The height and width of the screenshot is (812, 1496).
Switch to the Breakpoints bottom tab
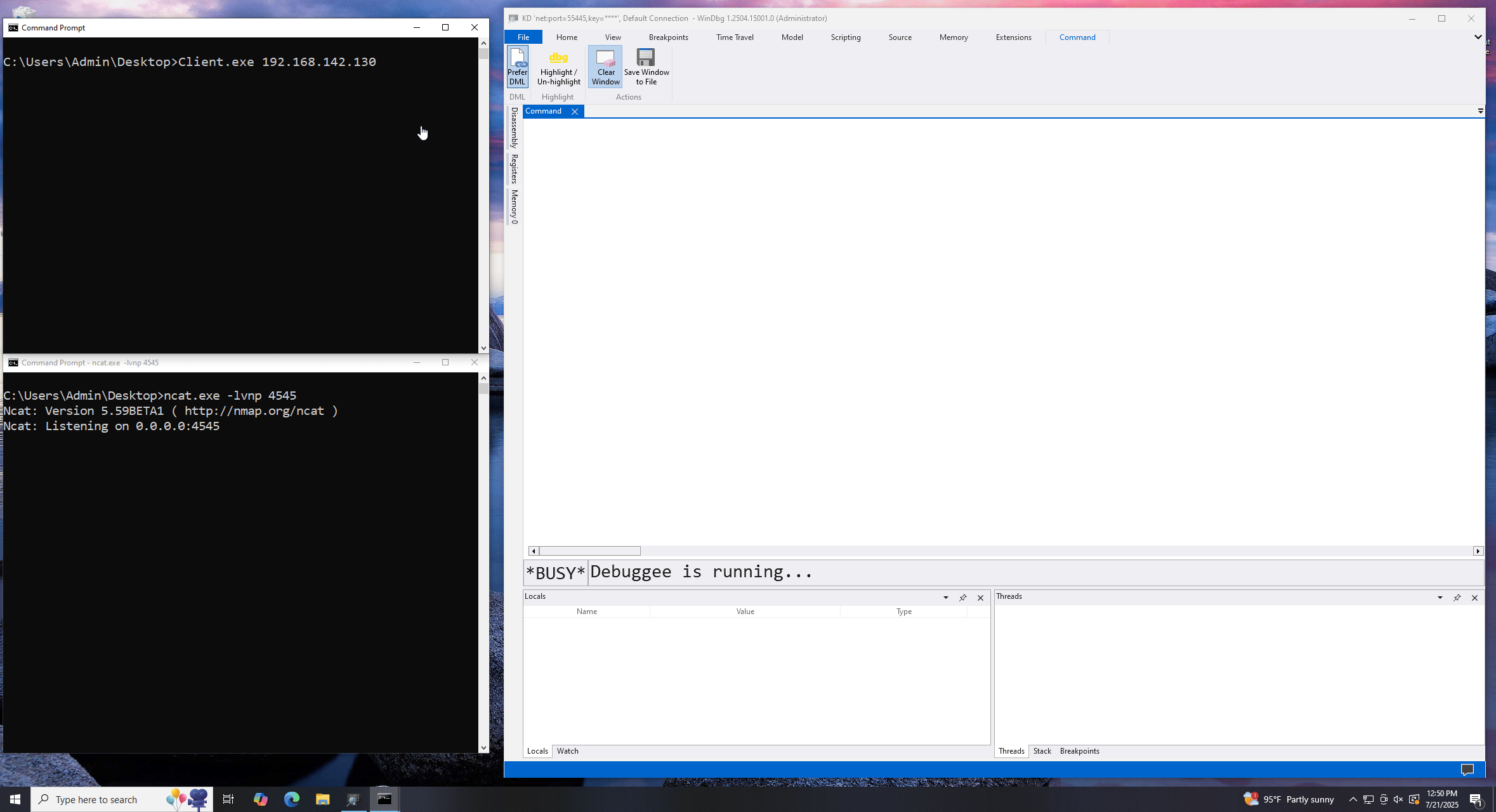[1079, 751]
